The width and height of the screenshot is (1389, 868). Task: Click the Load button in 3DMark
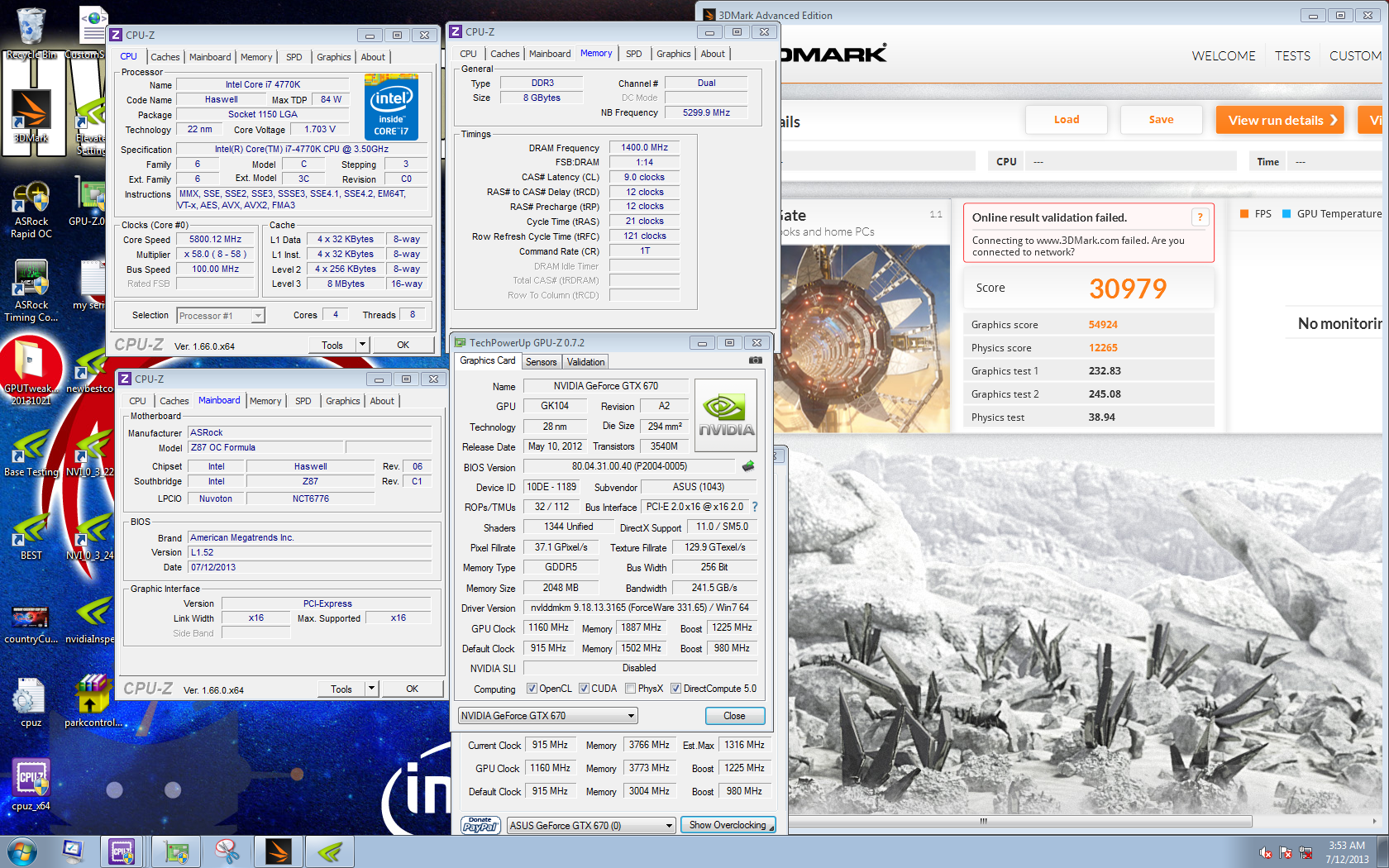(x=1067, y=120)
